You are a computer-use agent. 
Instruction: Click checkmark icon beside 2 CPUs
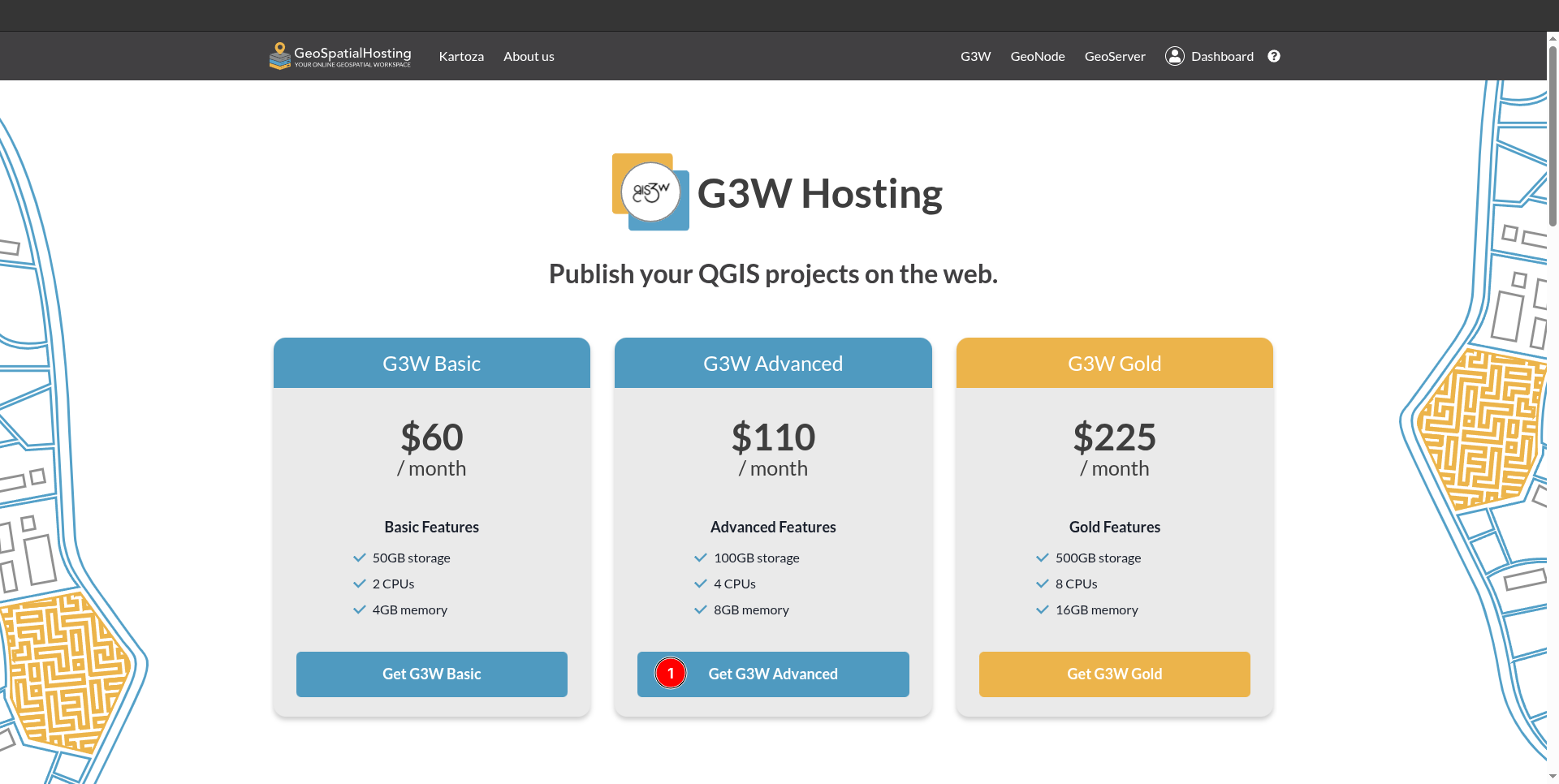click(360, 584)
